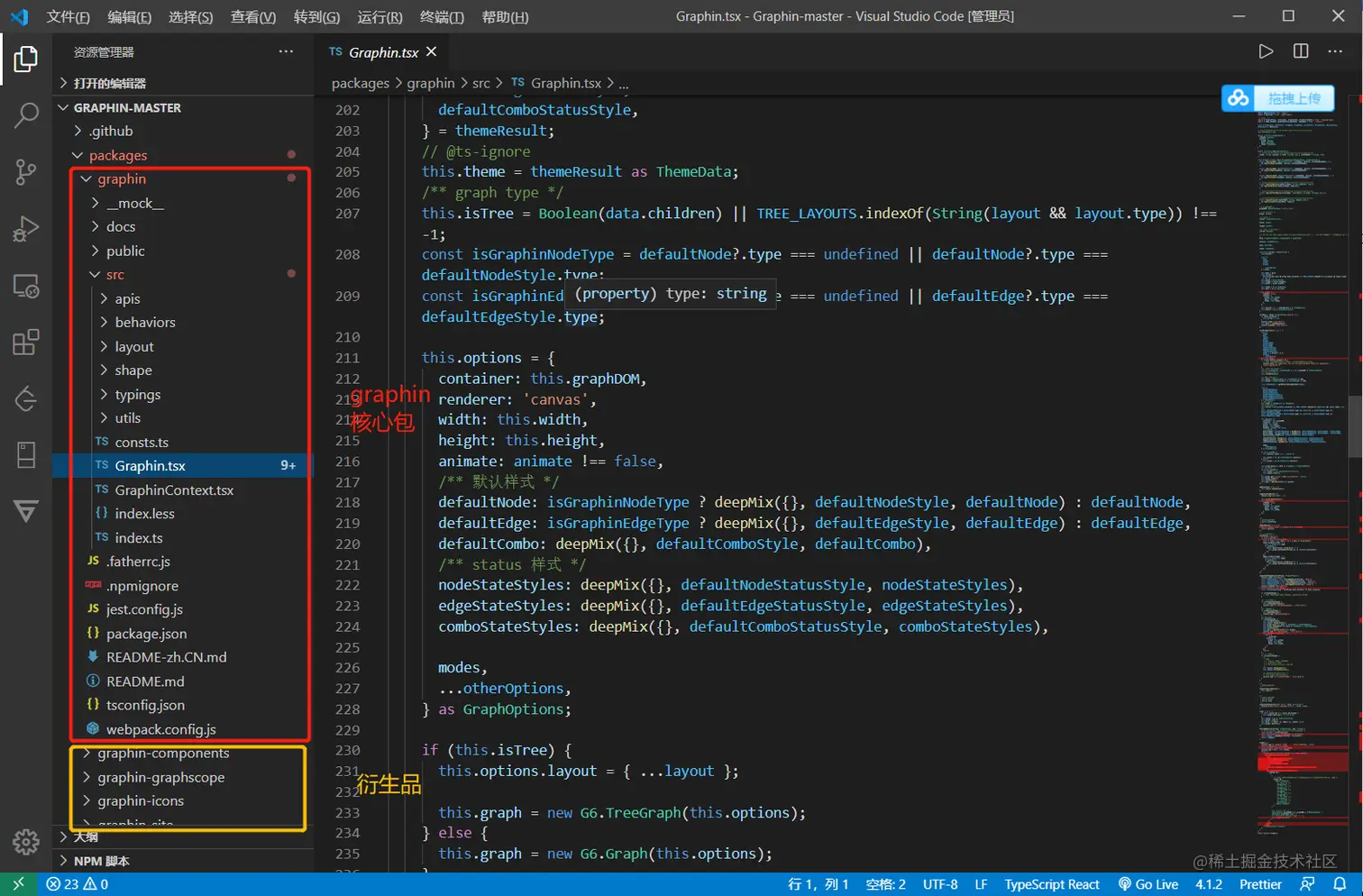Screen dimensions: 1363x896
Task: Click line number 230 gutter
Action: [x=348, y=750]
